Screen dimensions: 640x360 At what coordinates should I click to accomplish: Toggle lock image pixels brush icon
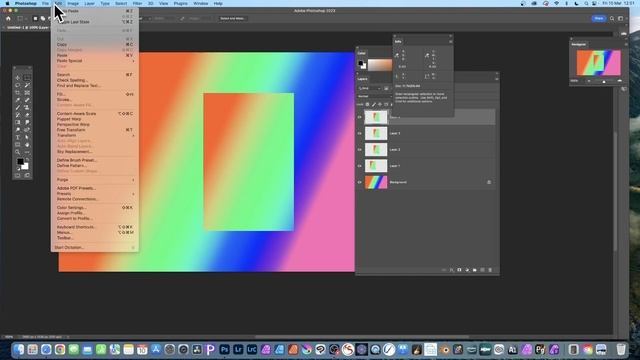373,104
